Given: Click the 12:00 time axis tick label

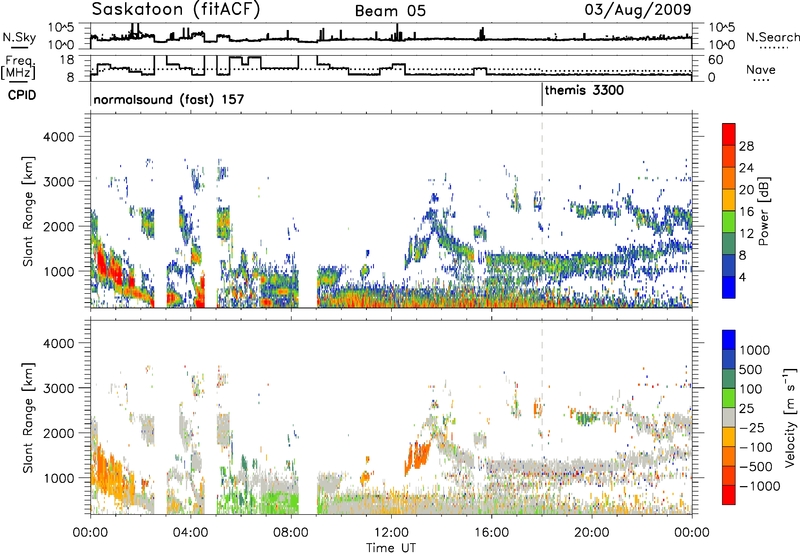Looking at the screenshot, I should (x=391, y=533).
